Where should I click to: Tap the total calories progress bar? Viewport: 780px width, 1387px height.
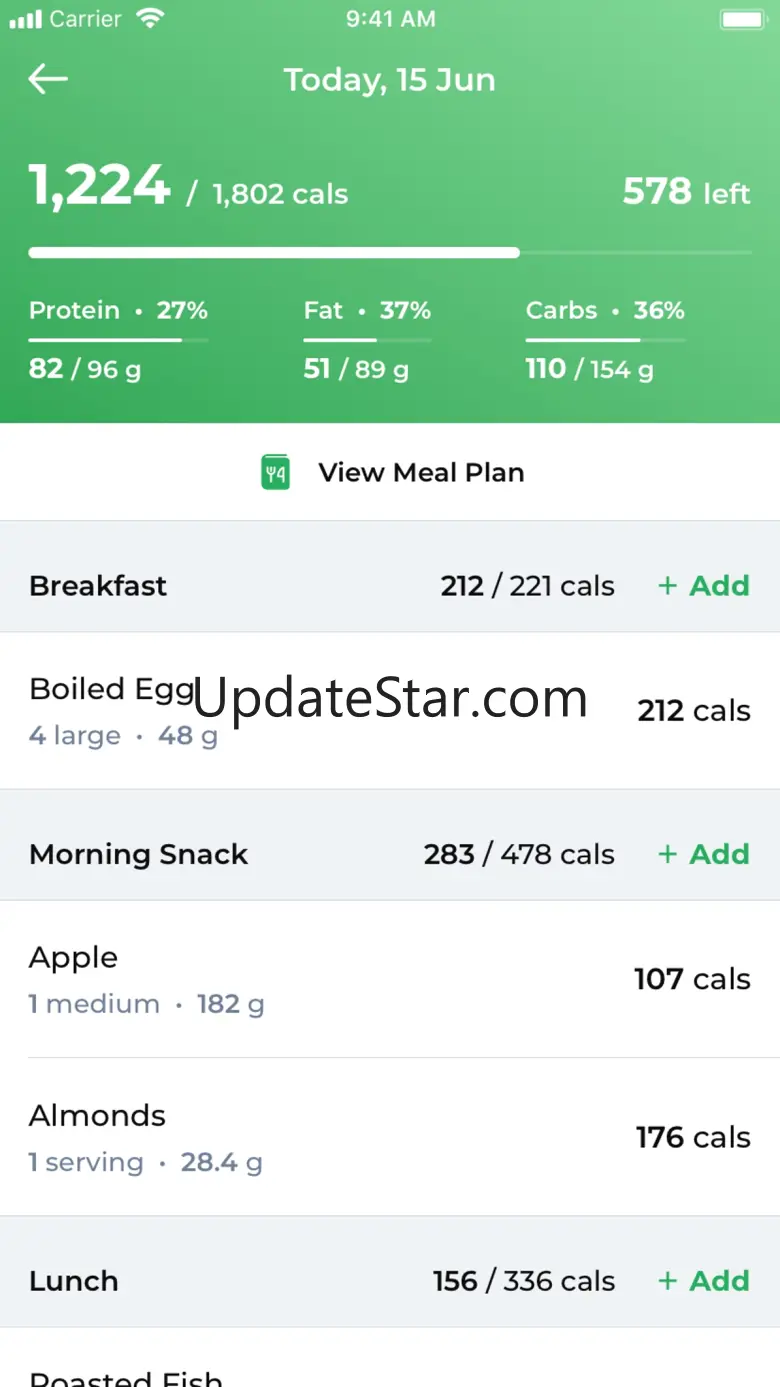point(390,253)
